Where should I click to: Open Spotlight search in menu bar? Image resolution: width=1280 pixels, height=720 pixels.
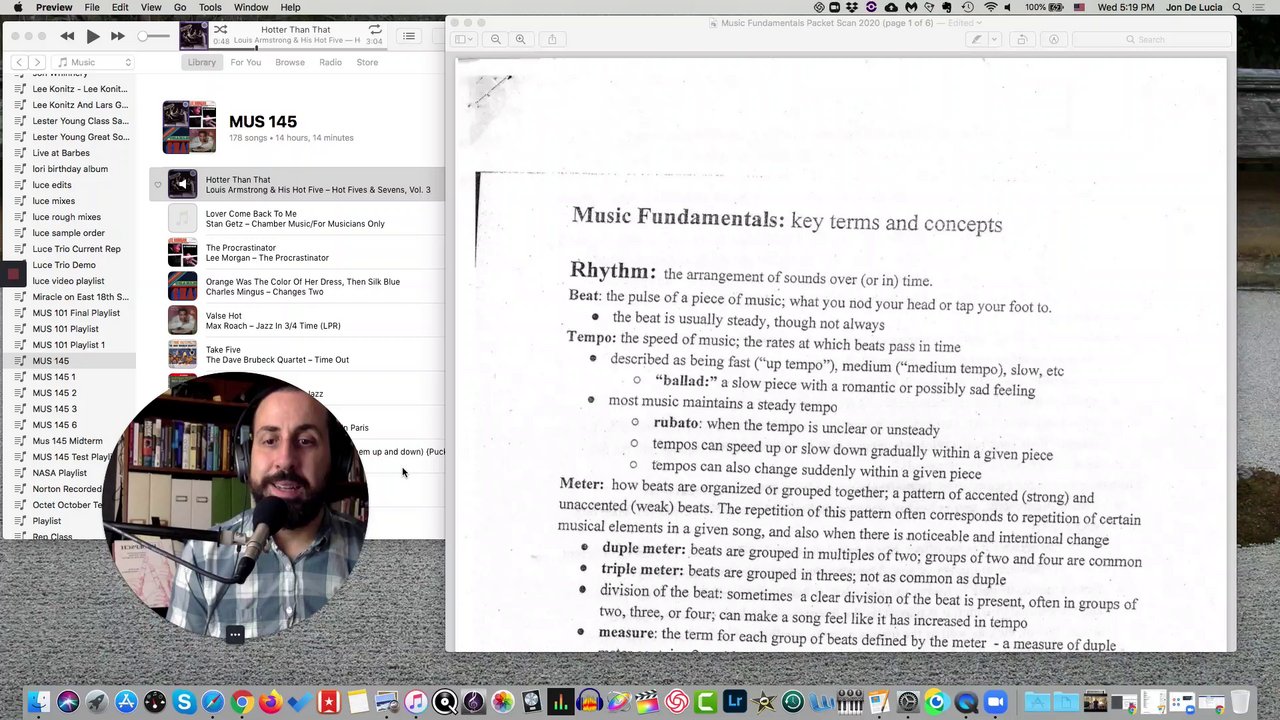(1235, 7)
